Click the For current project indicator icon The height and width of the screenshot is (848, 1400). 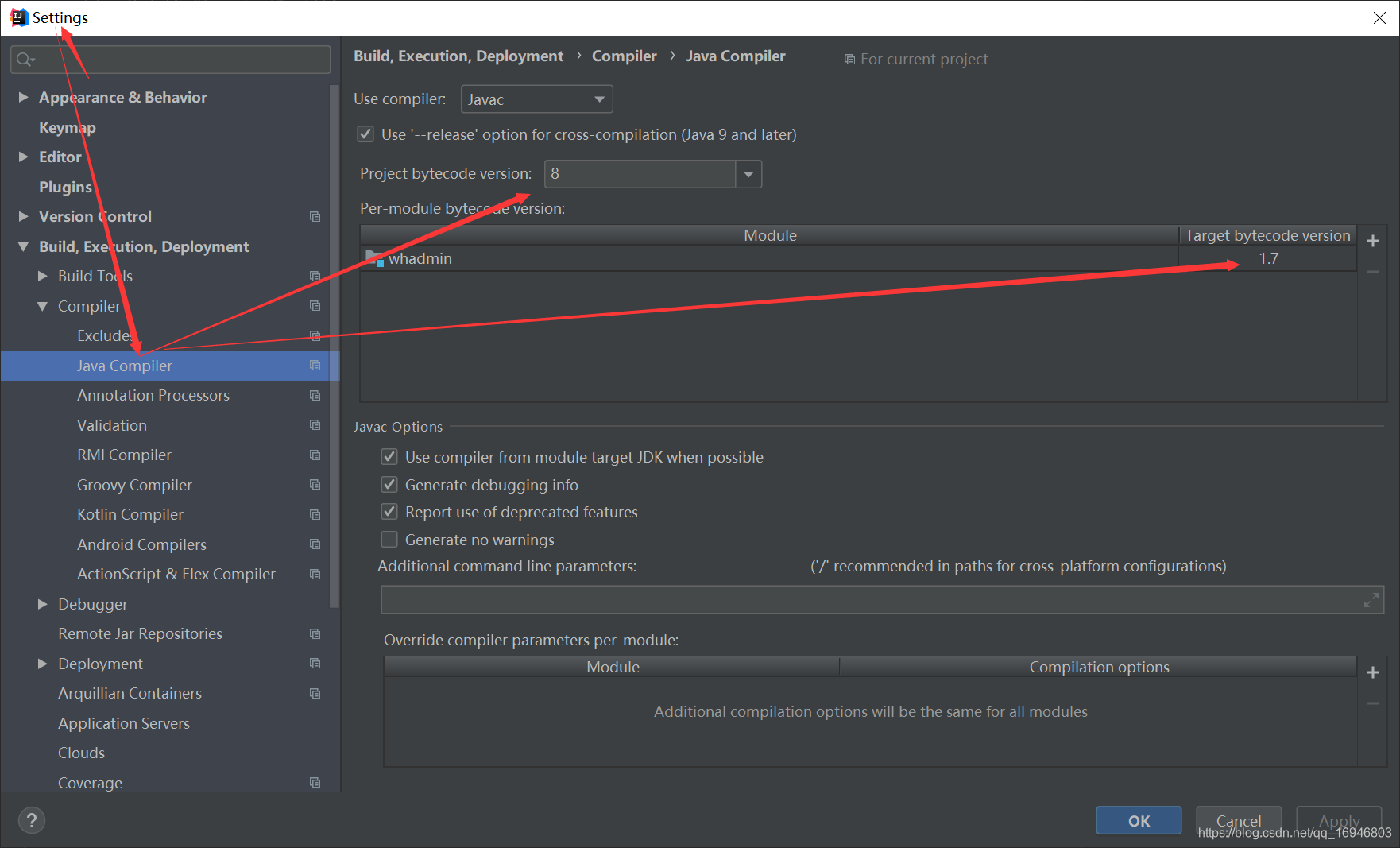pyautogui.click(x=849, y=59)
